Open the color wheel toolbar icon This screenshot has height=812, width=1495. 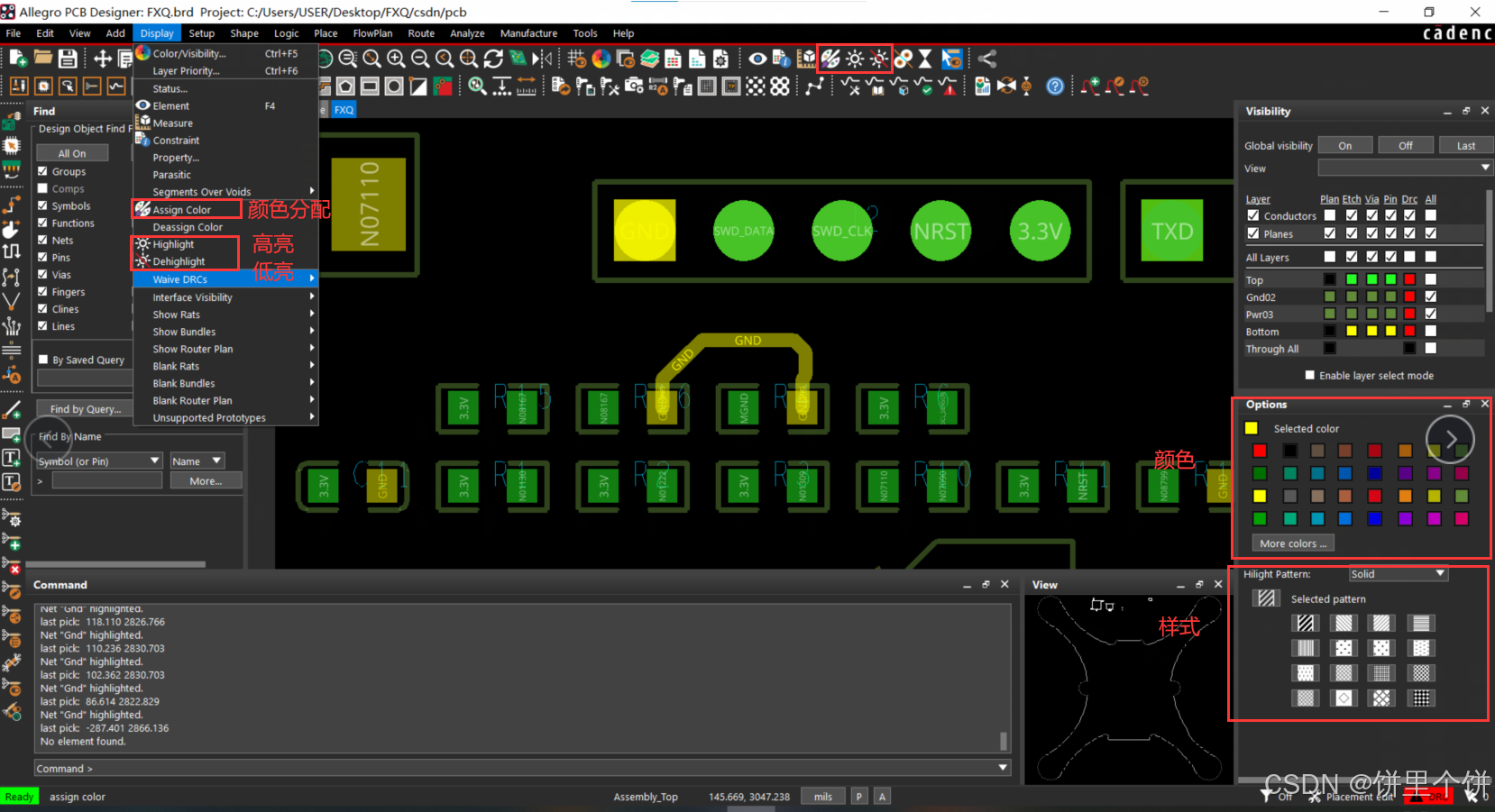point(601,59)
